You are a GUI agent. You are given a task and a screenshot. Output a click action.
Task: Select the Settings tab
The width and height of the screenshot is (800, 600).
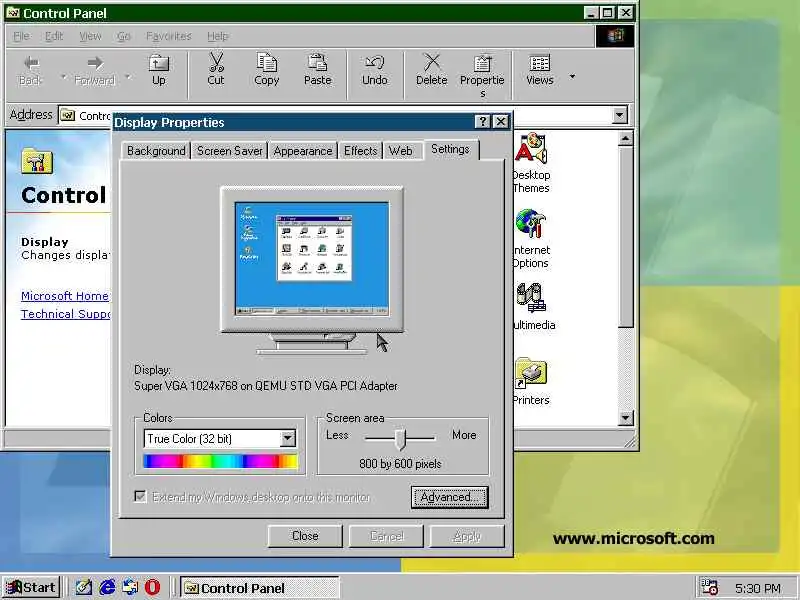pos(450,149)
